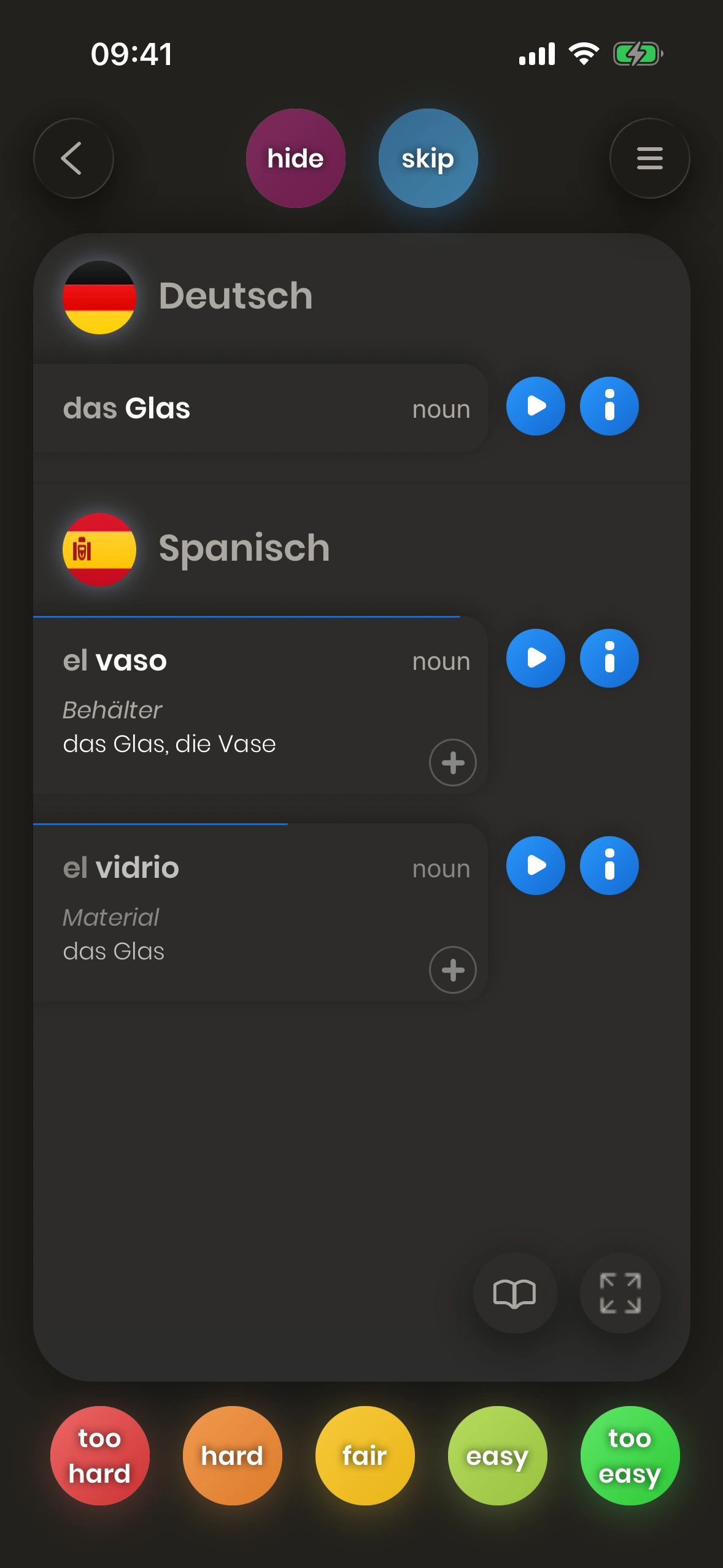
Task: Rate card as too easy
Action: tap(630, 1456)
